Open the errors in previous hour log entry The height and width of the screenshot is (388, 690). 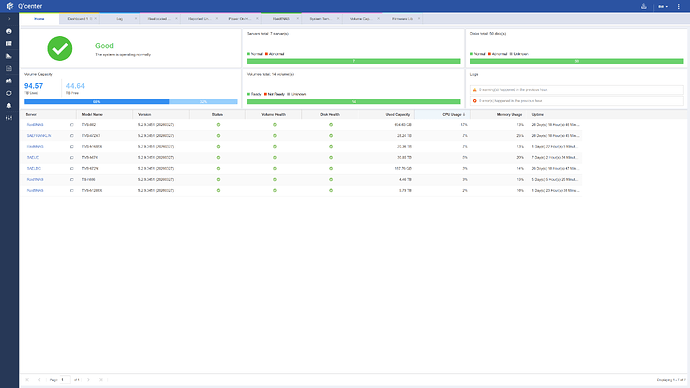(x=576, y=101)
